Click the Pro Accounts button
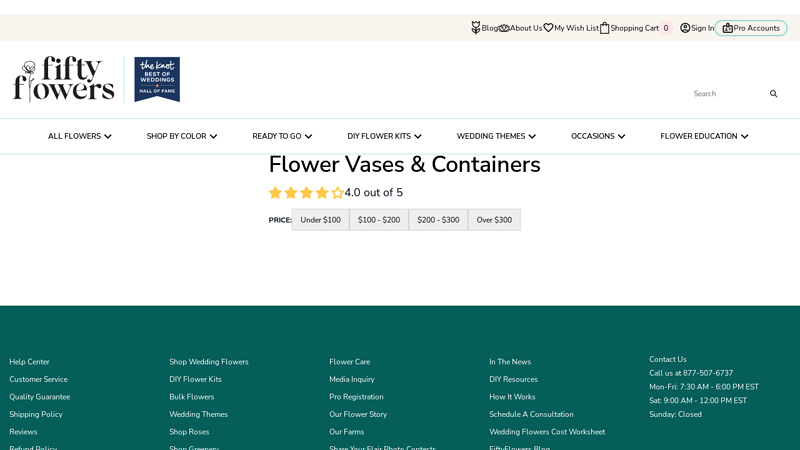 click(751, 28)
